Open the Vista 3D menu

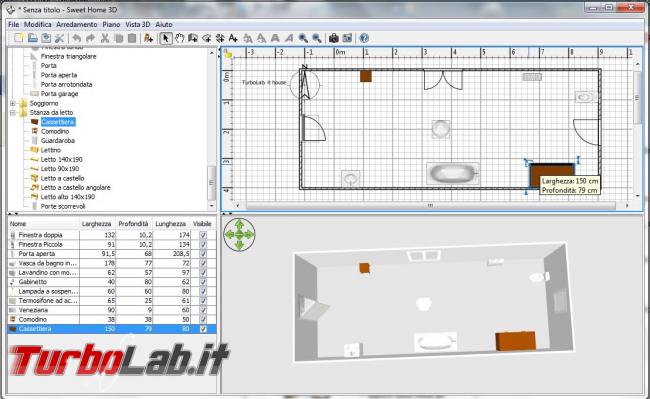coord(138,24)
